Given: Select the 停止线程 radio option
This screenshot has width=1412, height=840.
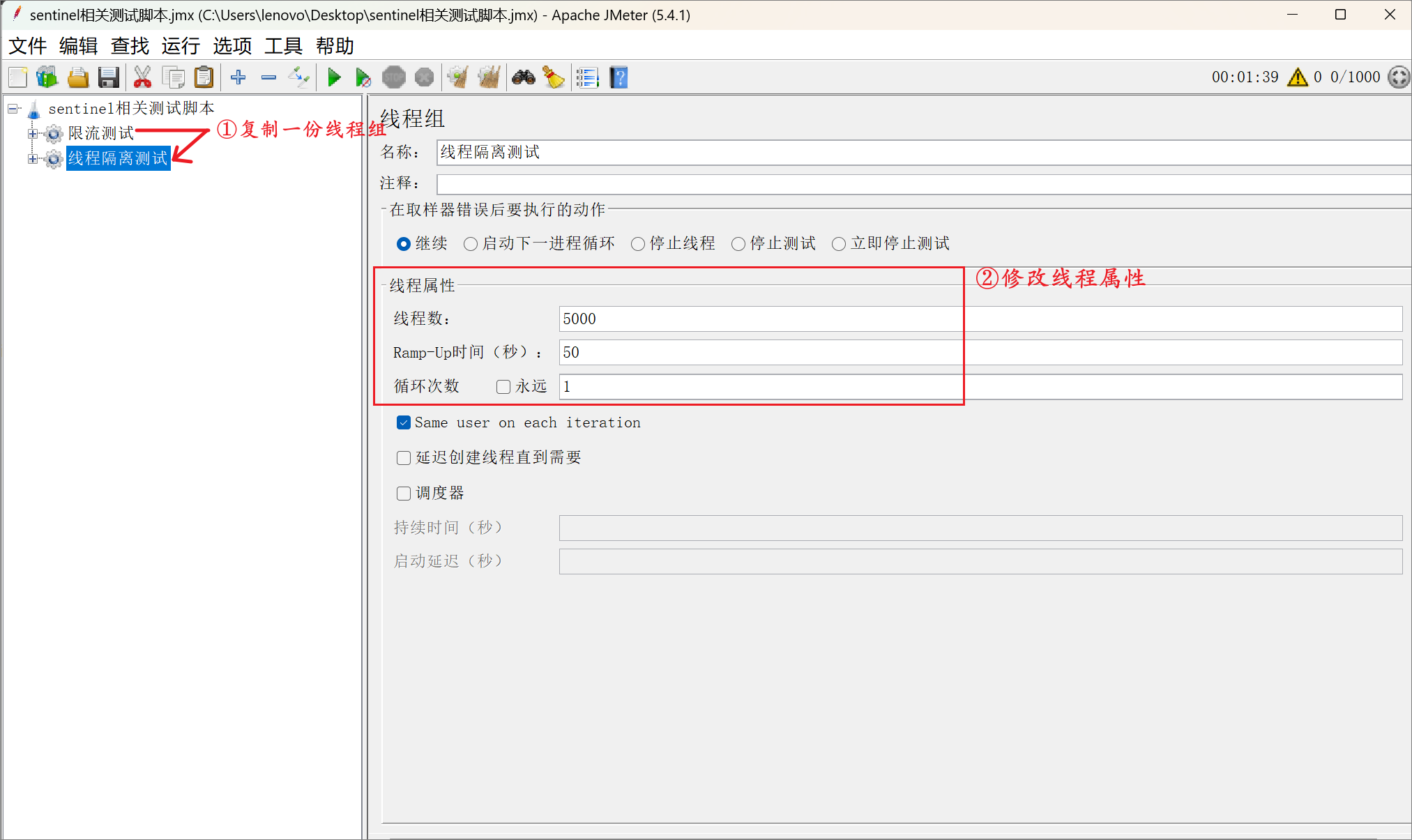Looking at the screenshot, I should coord(638,244).
